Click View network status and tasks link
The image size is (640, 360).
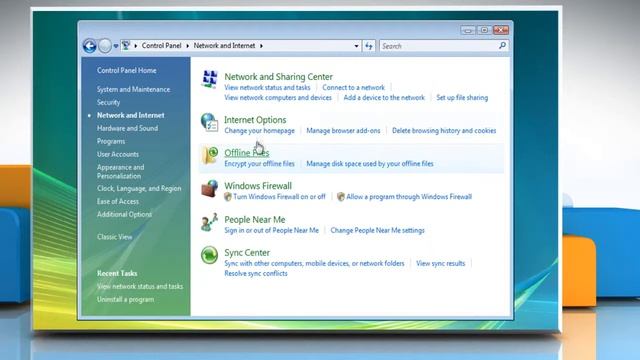pos(267,87)
